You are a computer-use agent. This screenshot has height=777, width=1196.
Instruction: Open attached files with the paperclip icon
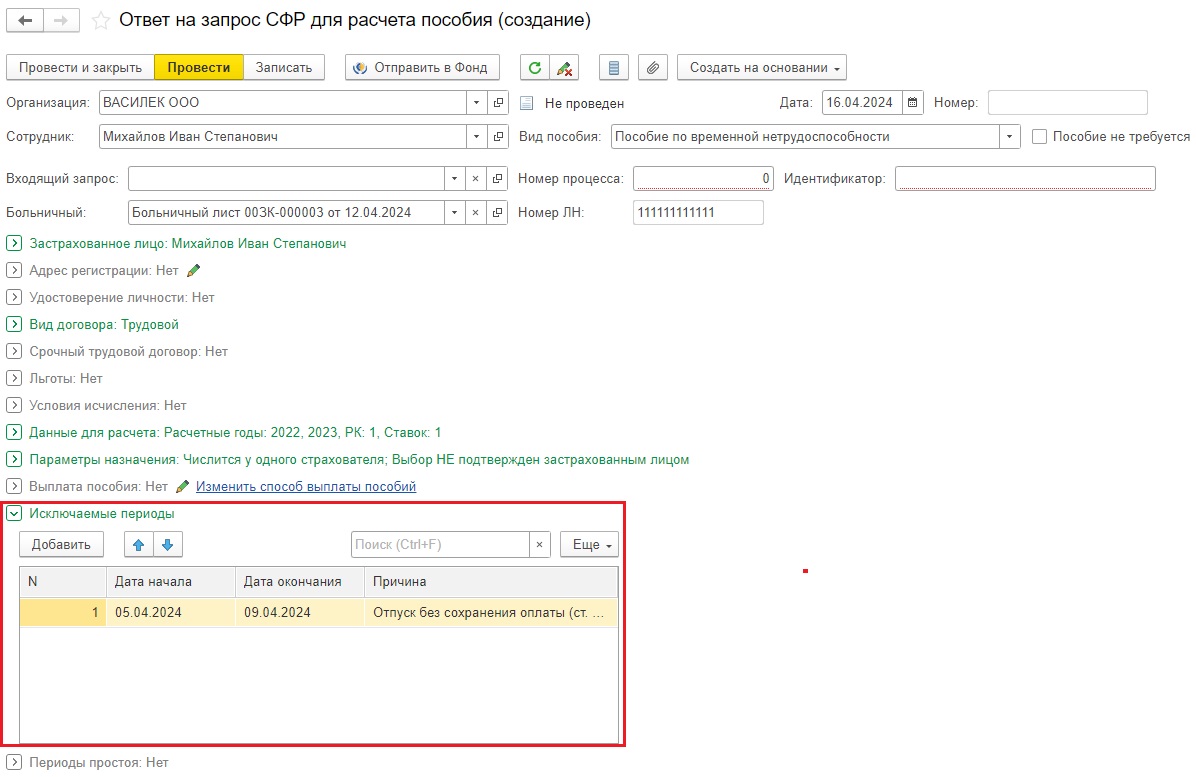click(653, 68)
